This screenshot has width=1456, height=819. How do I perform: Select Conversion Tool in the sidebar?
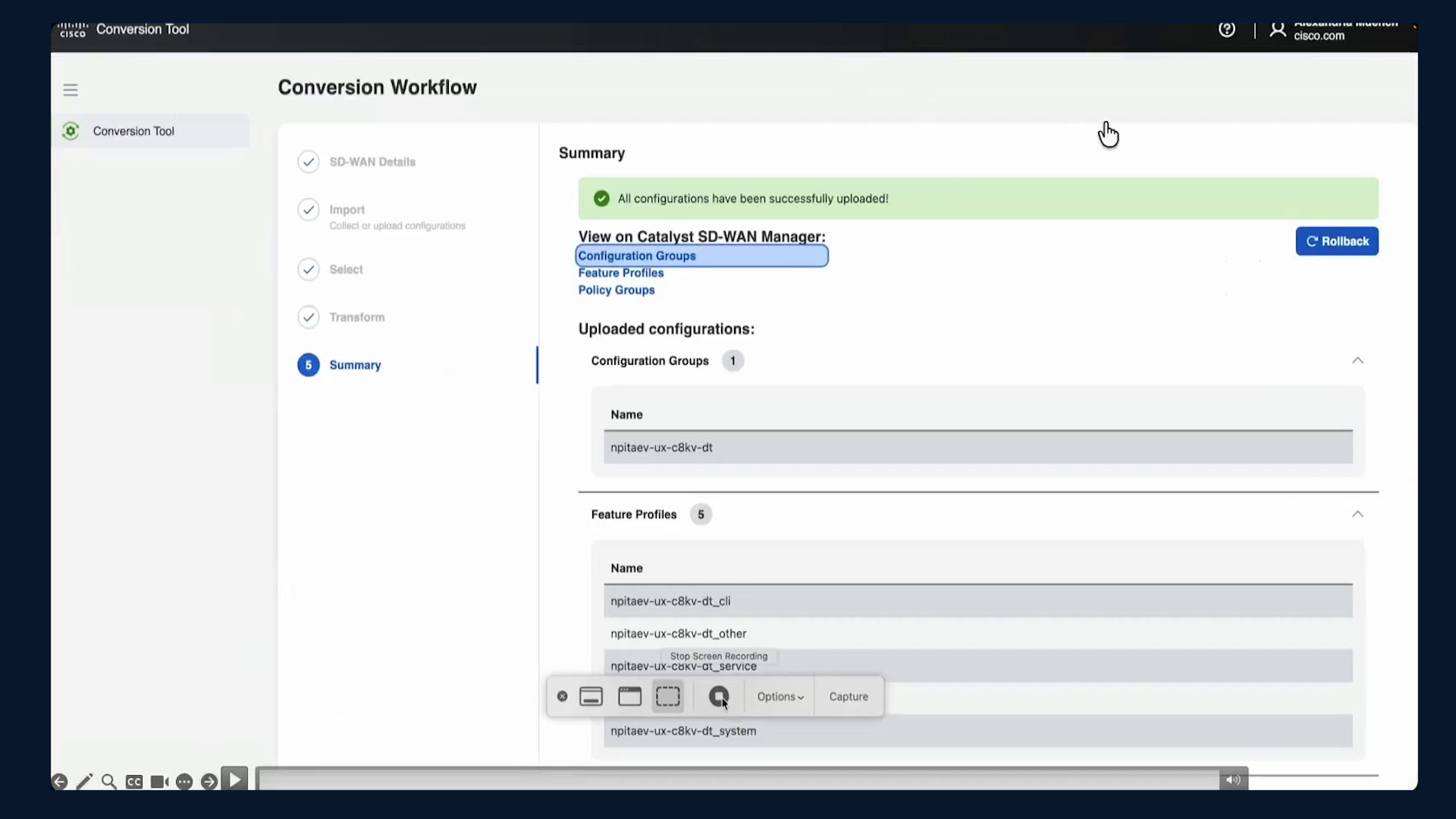[x=150, y=131]
